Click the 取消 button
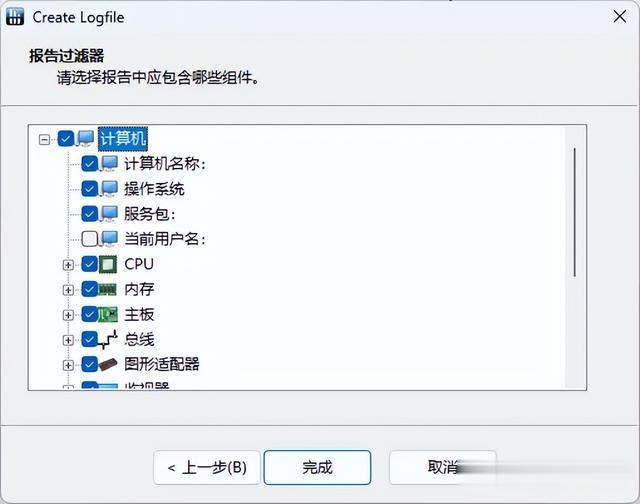The width and height of the screenshot is (640, 504). click(x=443, y=467)
